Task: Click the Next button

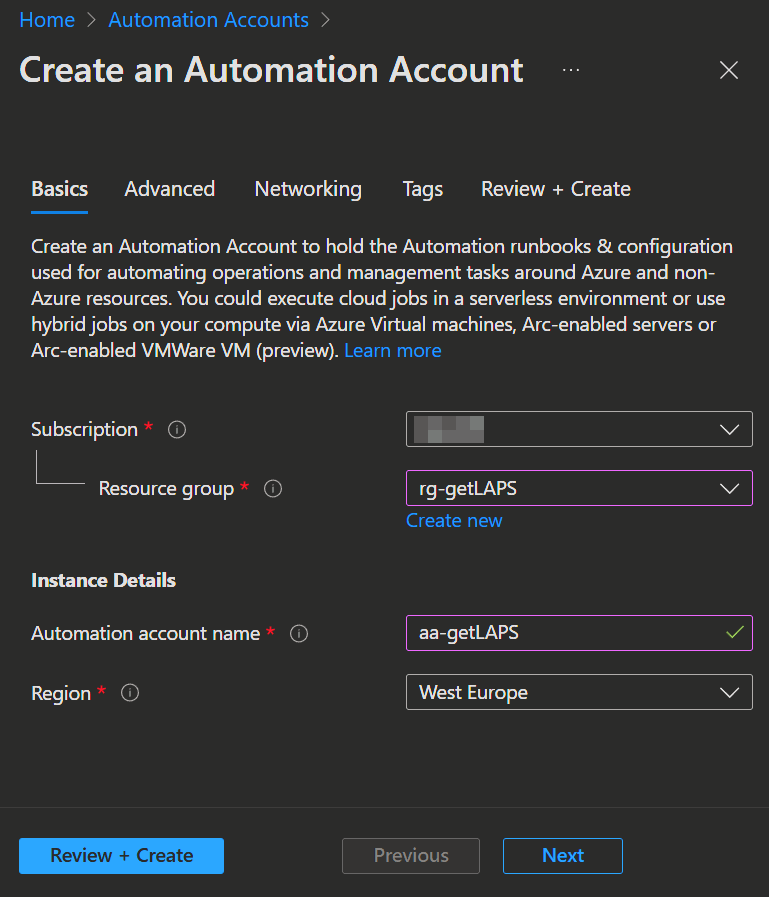Action: [x=562, y=856]
